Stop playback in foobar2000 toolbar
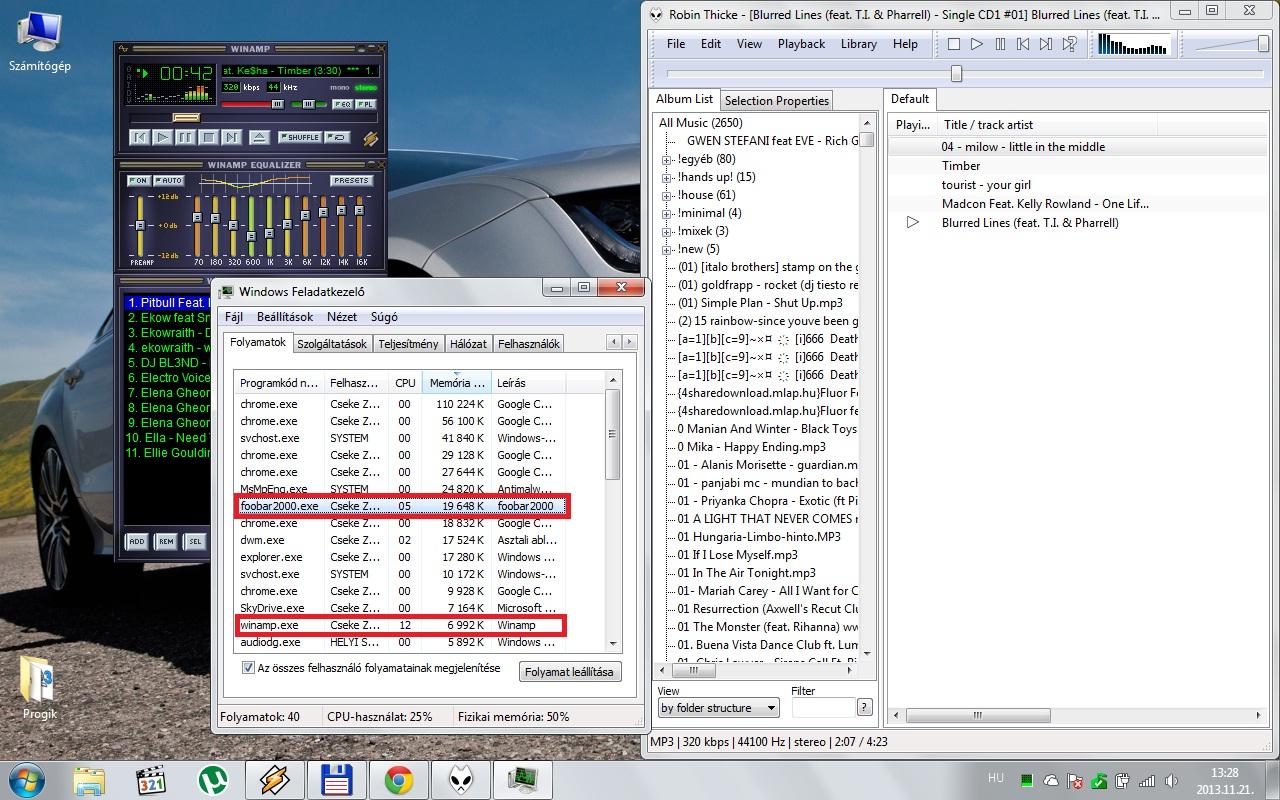Viewport: 1280px width, 800px height. pos(954,44)
